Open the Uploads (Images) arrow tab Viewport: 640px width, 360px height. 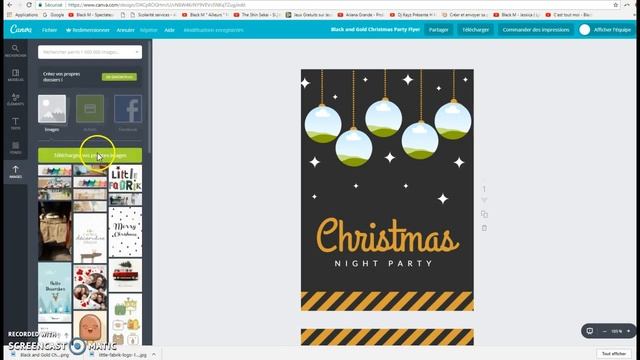click(16, 172)
